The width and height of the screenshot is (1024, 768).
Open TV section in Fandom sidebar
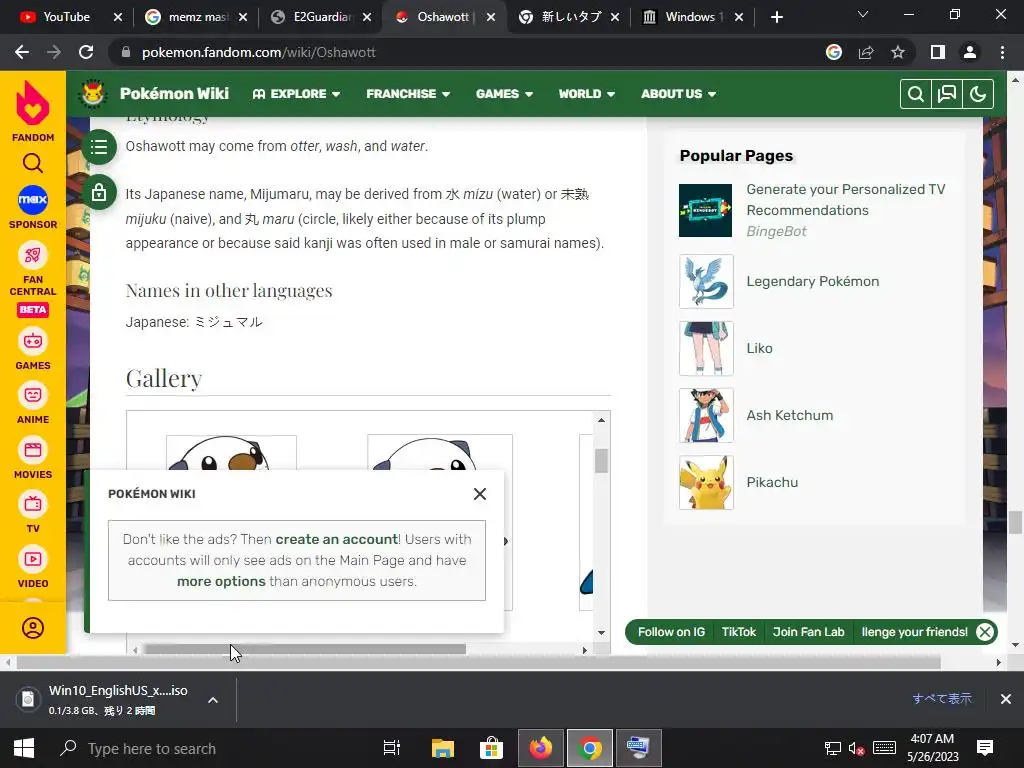[x=33, y=504]
